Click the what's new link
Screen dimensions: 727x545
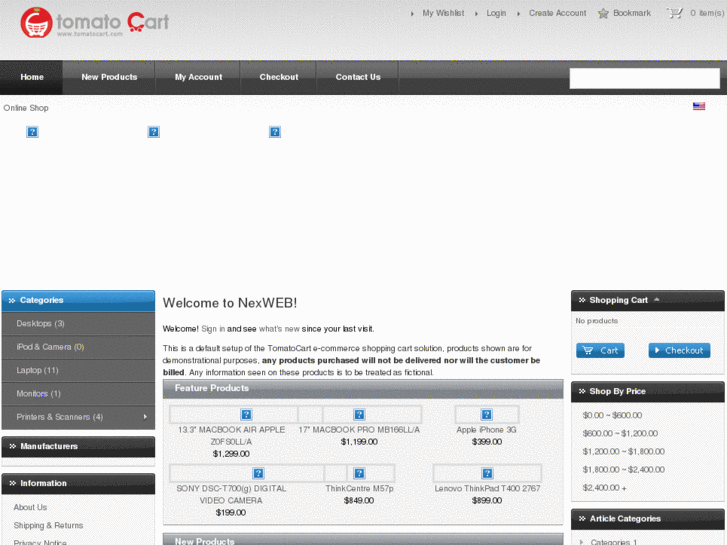(x=279, y=329)
